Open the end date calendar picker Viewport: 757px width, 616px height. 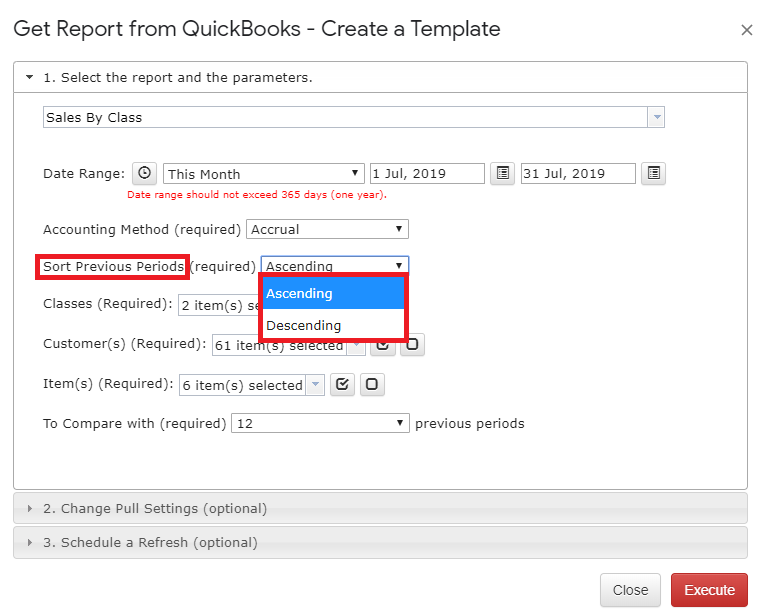click(x=653, y=173)
